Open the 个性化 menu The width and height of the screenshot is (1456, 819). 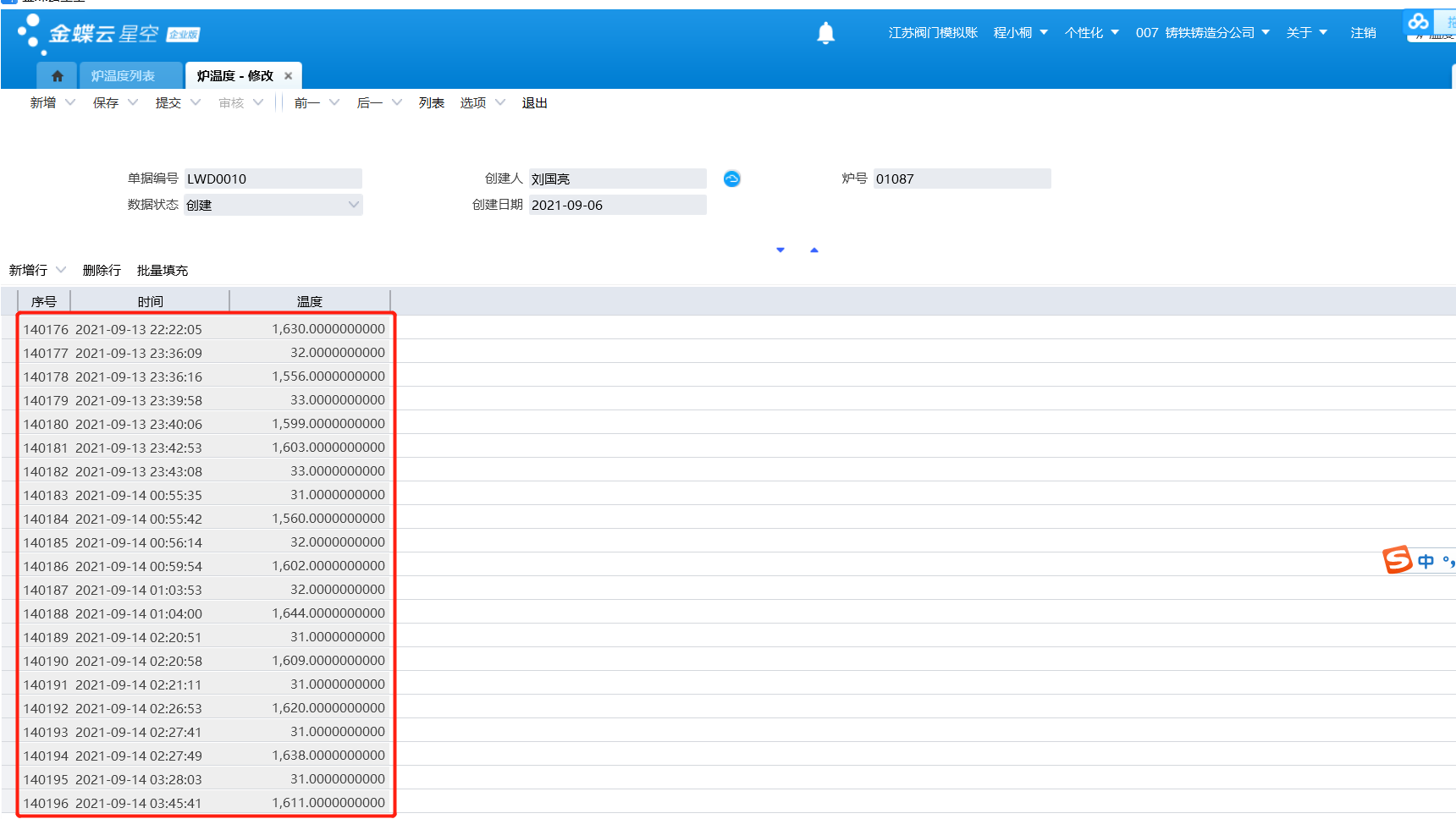(x=1092, y=32)
